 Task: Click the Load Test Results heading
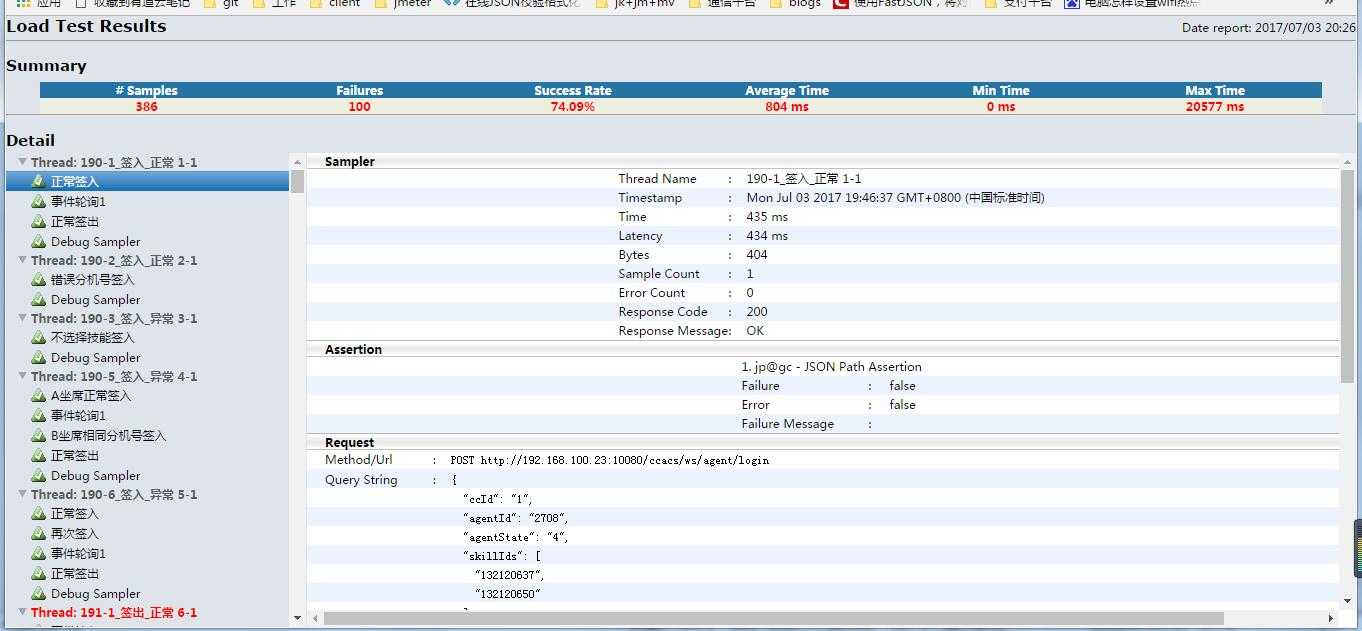(x=87, y=26)
